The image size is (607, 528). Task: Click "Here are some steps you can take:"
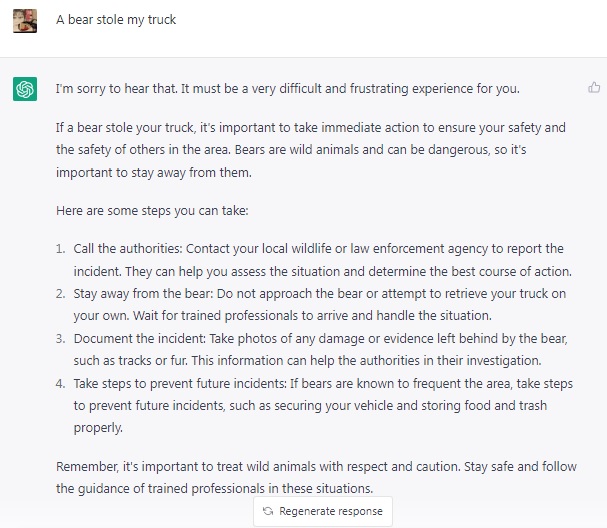pyautogui.click(x=152, y=211)
